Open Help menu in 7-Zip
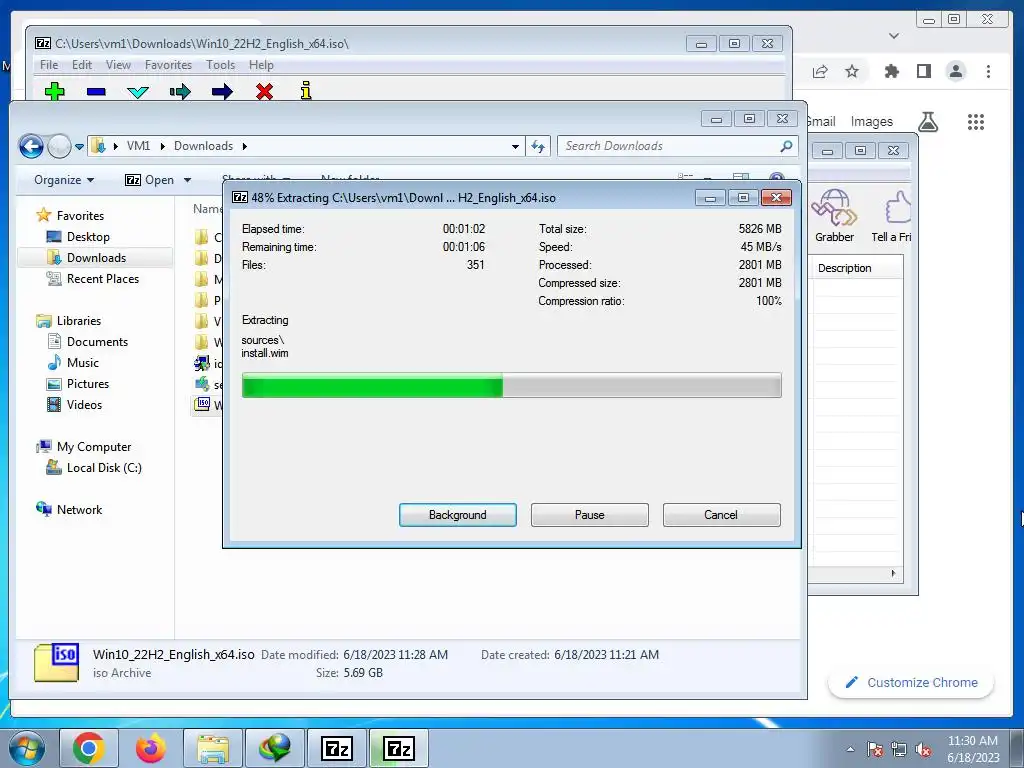The width and height of the screenshot is (1024, 768). pos(261,65)
